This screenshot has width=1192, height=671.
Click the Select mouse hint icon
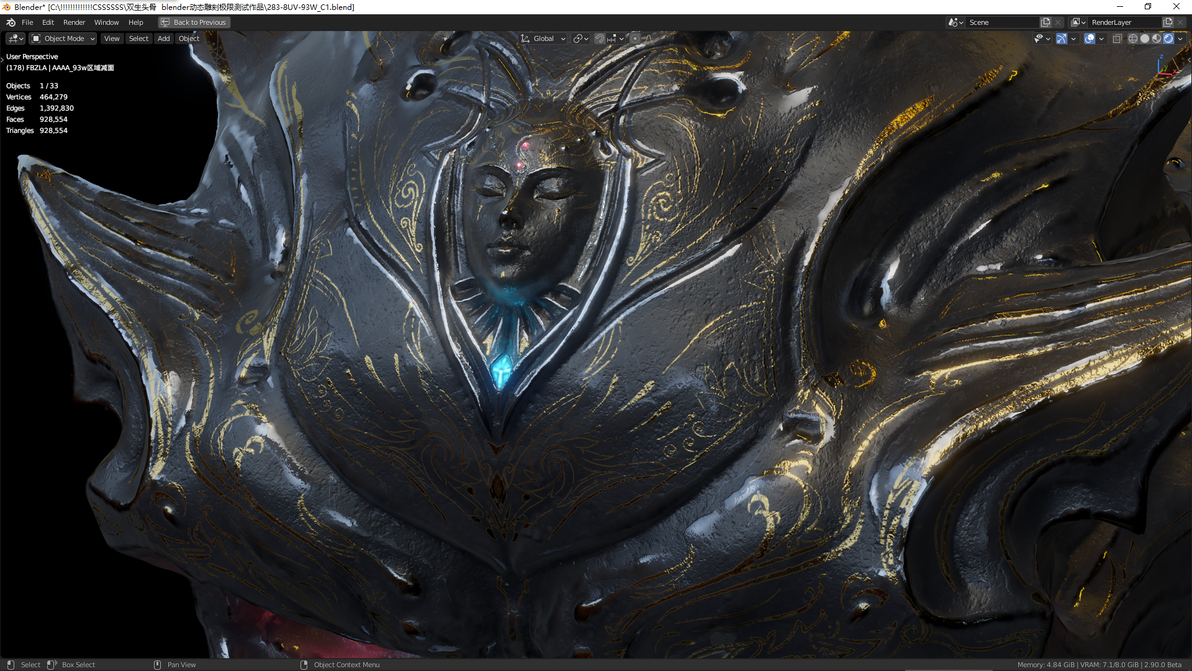pos(11,664)
